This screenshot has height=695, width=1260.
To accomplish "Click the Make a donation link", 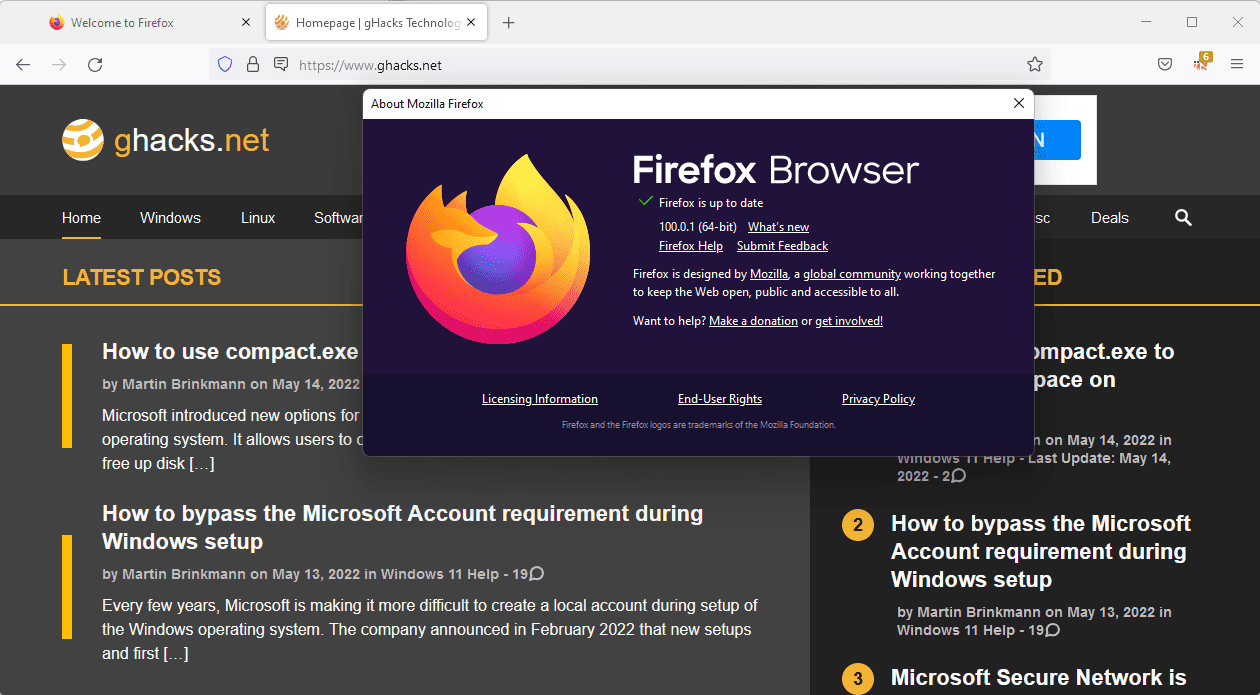I will point(753,321).
